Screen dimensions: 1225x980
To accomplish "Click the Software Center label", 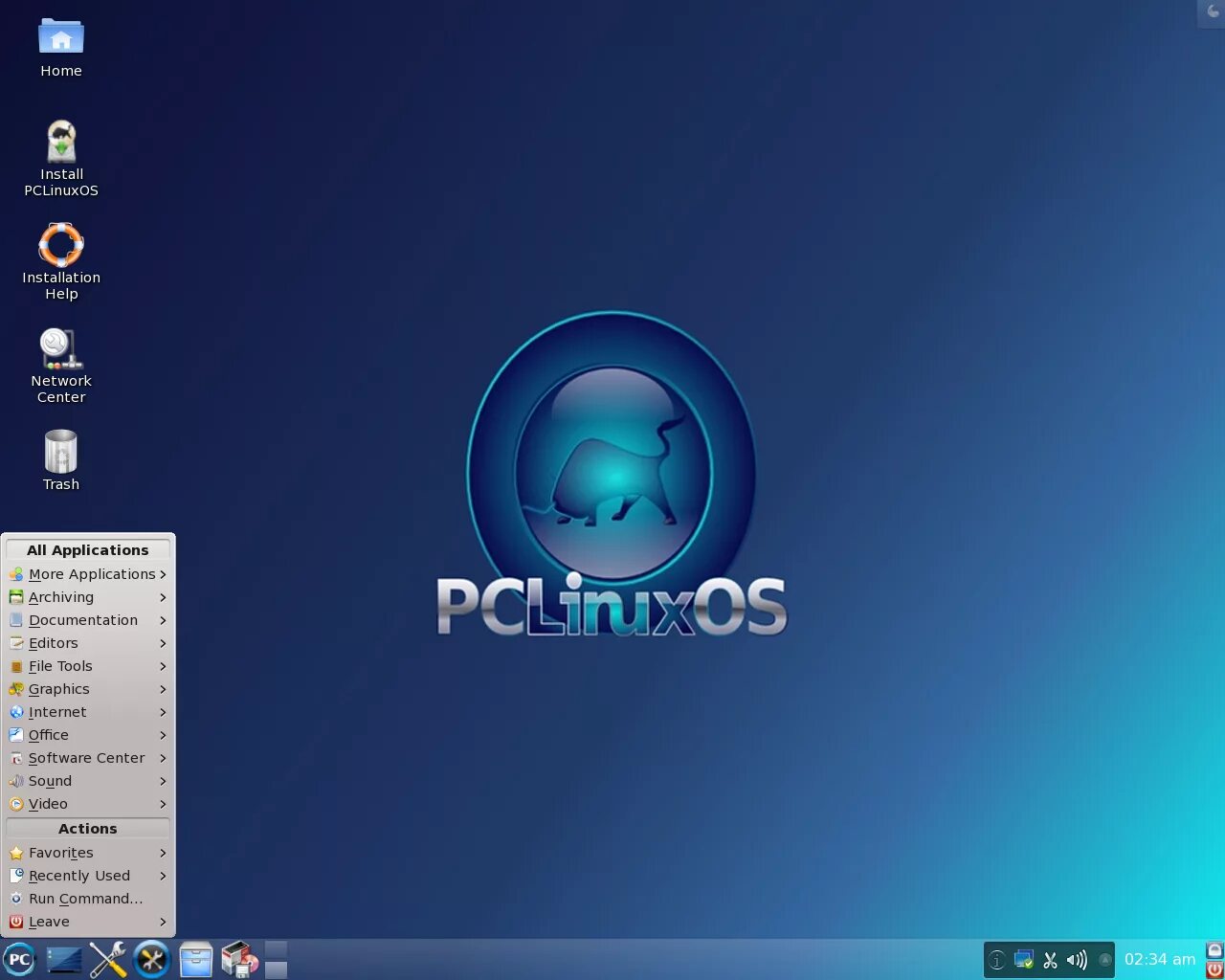I will pyautogui.click(x=86, y=758).
